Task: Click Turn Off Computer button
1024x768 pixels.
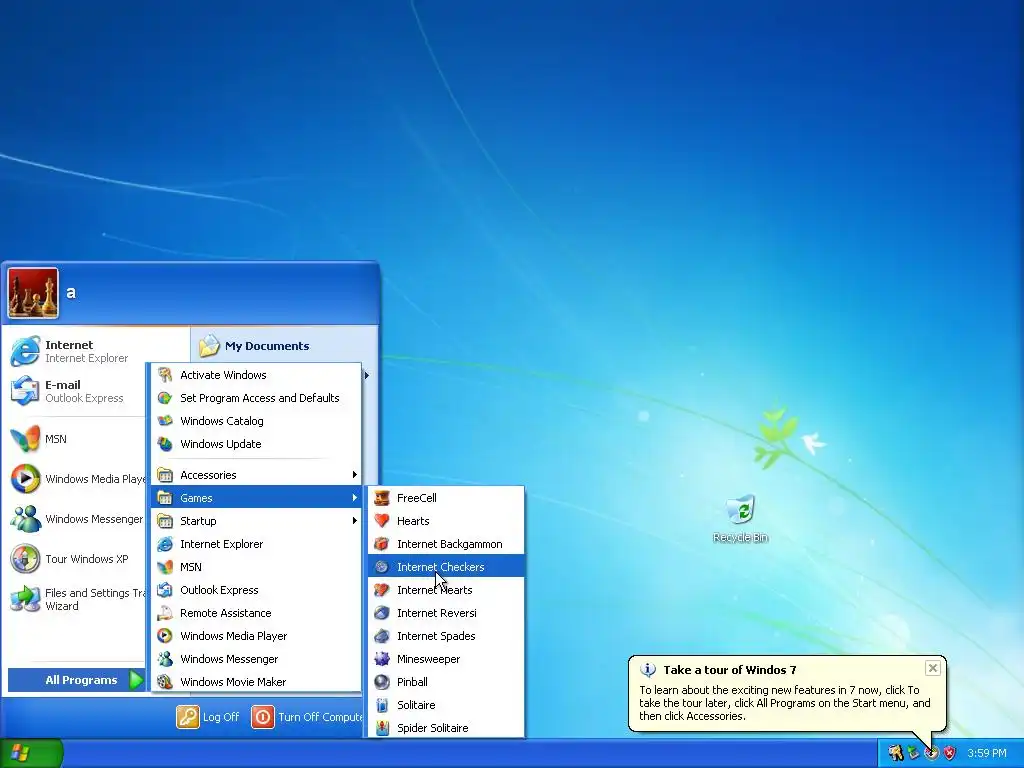Action: (307, 717)
